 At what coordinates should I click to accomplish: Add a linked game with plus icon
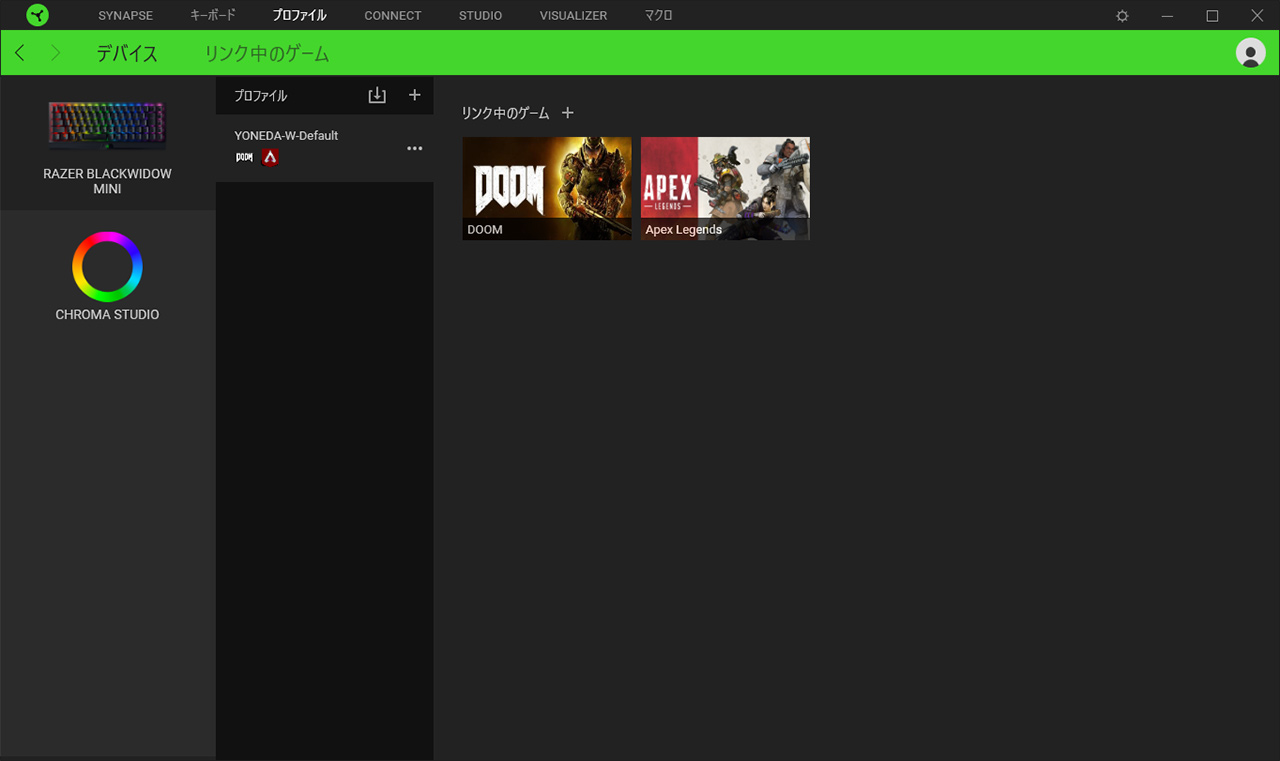[568, 113]
